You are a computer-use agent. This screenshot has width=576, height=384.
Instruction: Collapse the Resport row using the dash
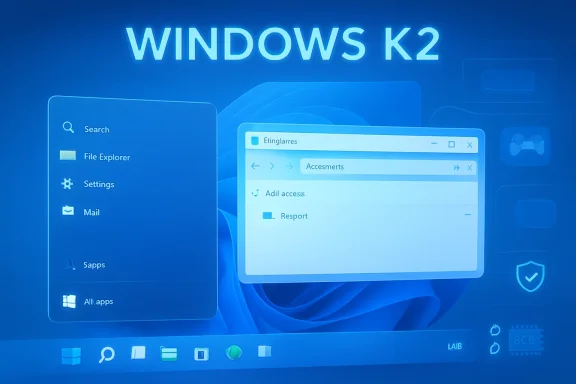(x=468, y=215)
